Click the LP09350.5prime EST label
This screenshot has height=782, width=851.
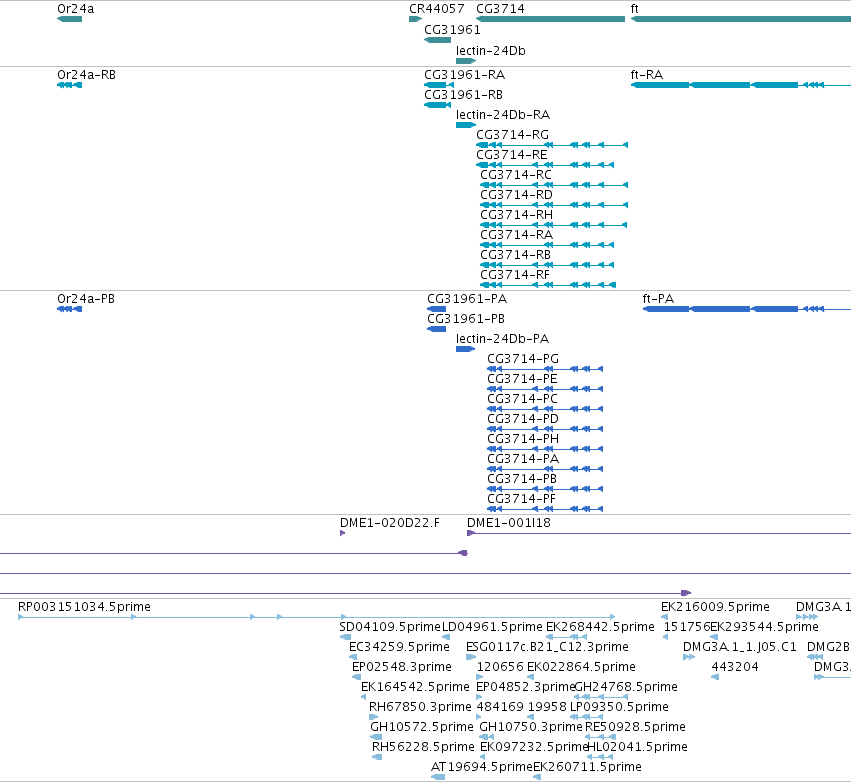(x=619, y=707)
